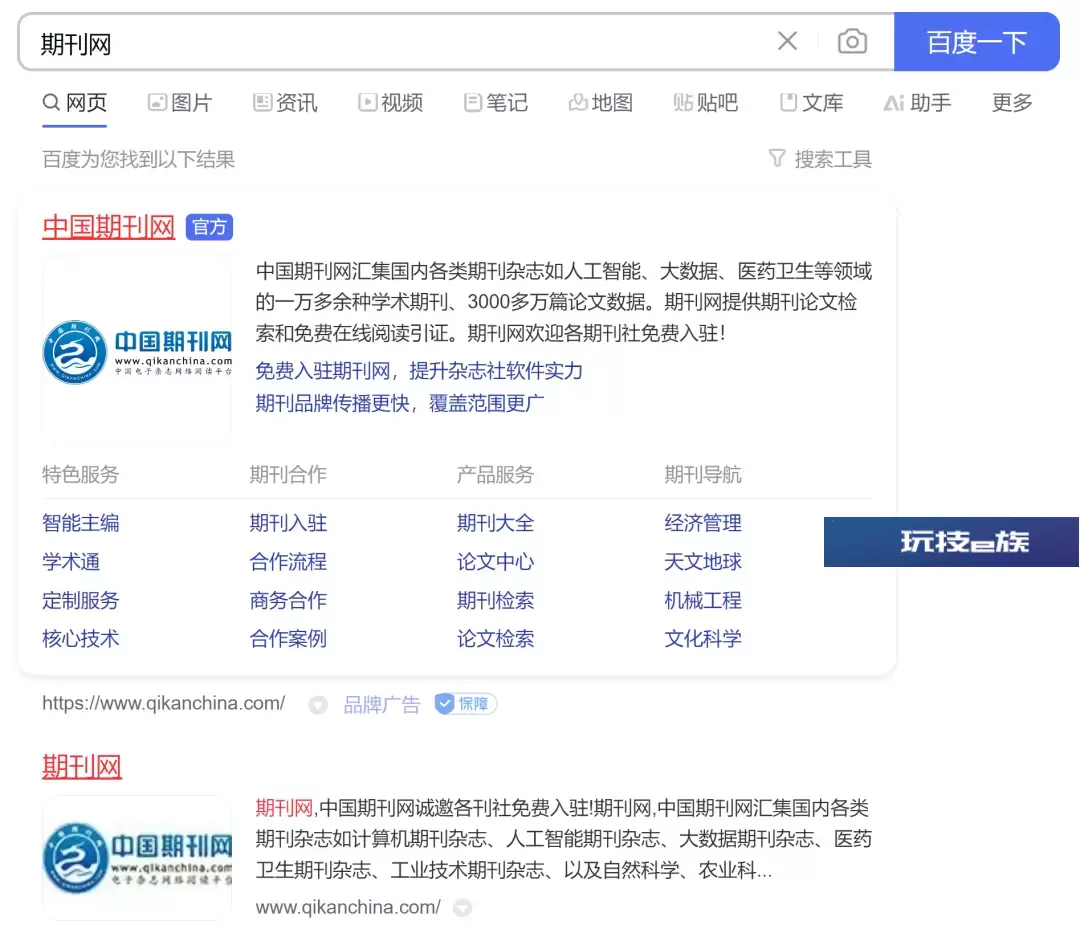
Task: Open the 机械工程 link
Action: [703, 600]
